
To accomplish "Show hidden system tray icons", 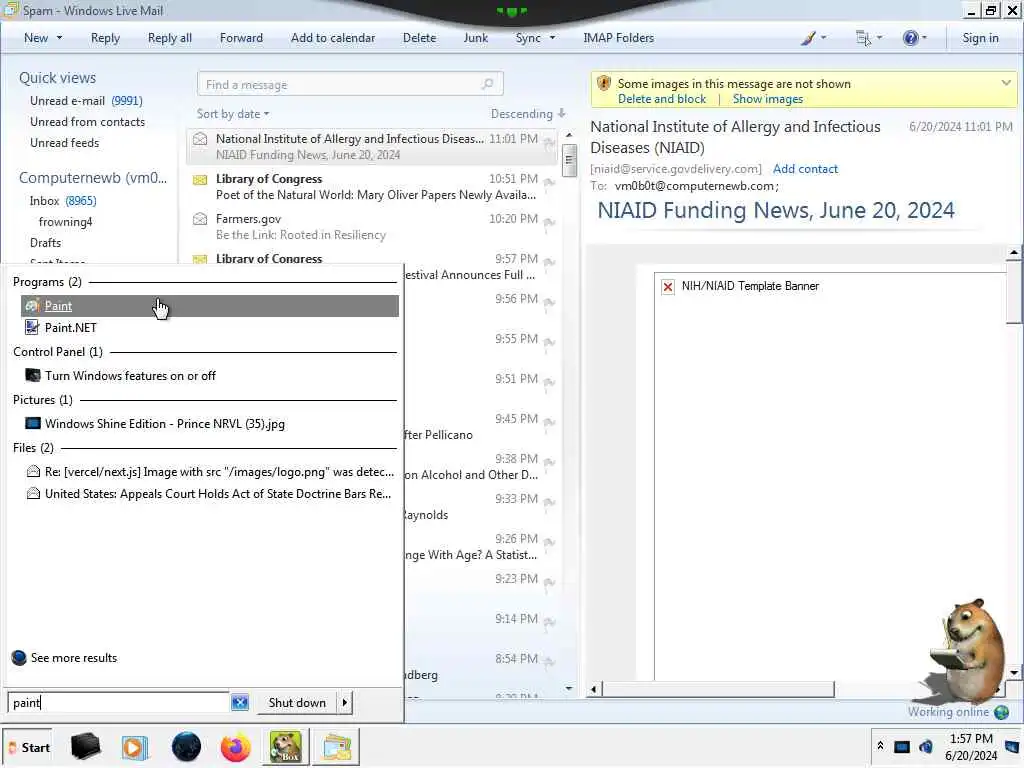I will click(x=880, y=746).
